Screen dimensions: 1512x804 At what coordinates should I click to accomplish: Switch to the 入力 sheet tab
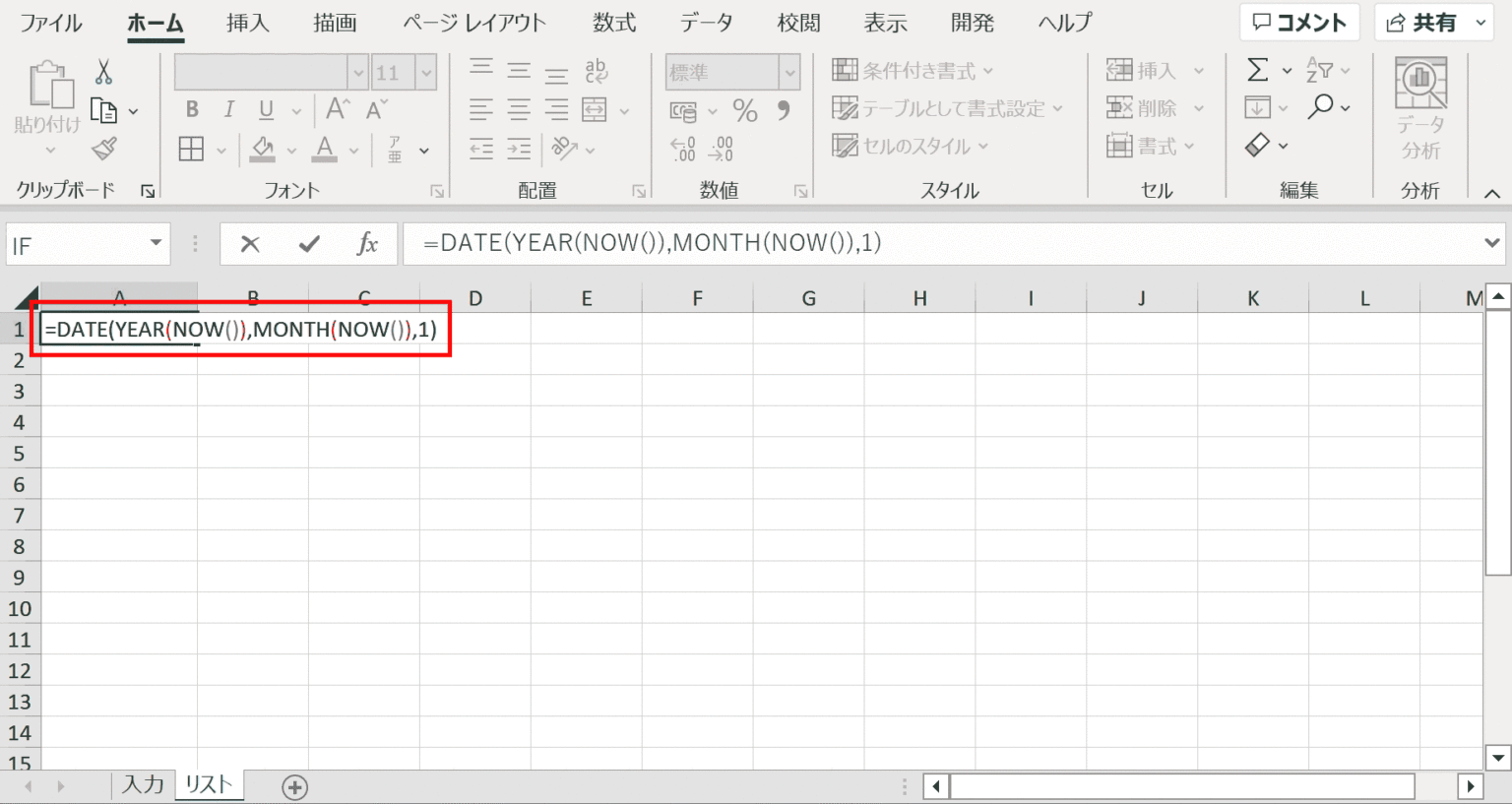click(143, 784)
